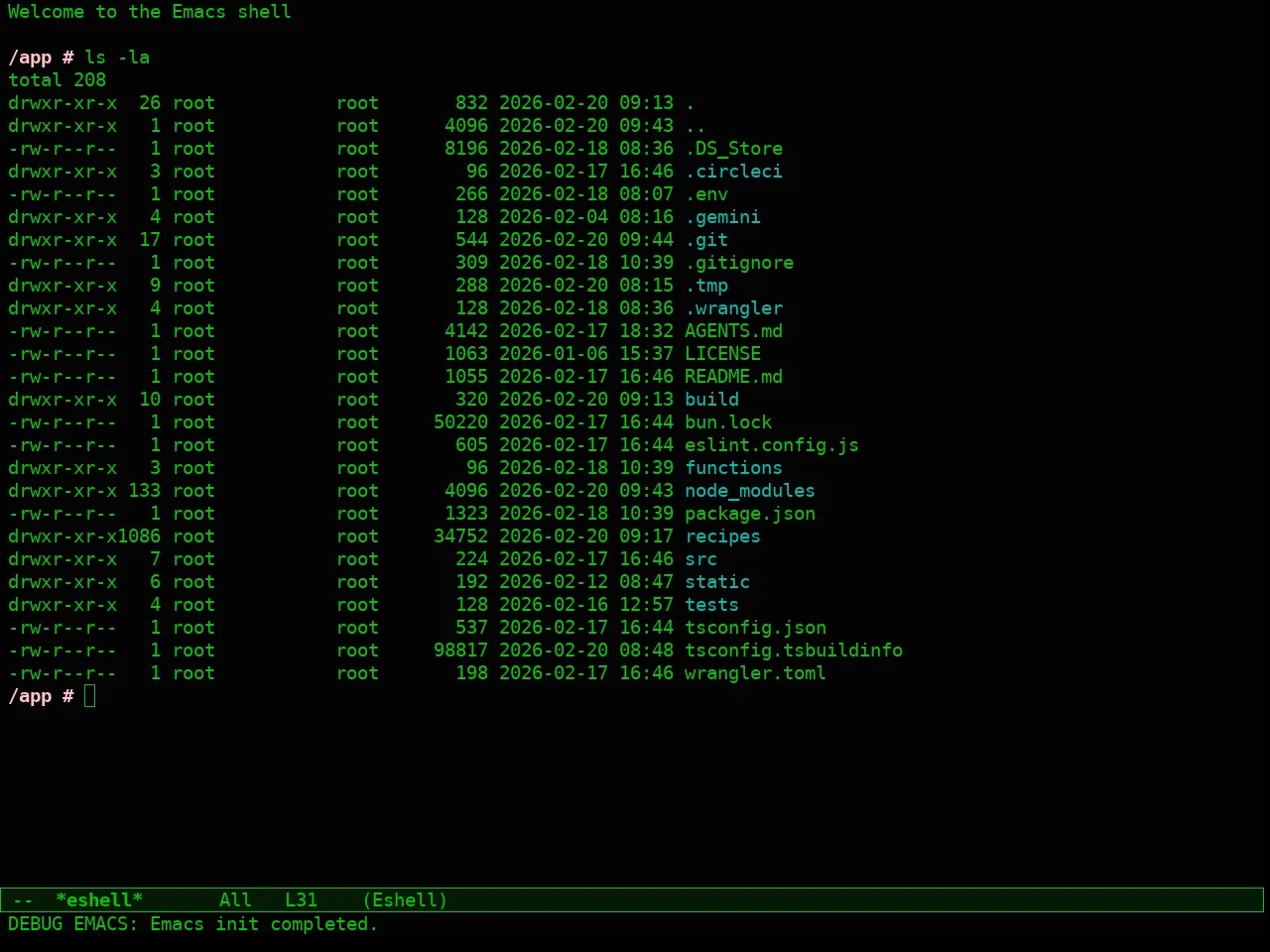Select the wrangler.toml file name
The height and width of the screenshot is (952, 1270).
coord(755,673)
